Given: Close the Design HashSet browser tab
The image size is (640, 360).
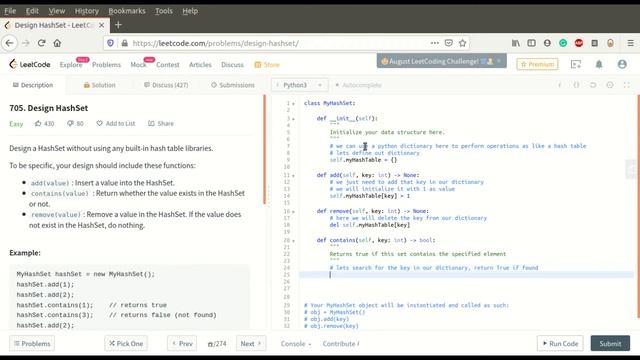Looking at the screenshot, I should point(101,25).
